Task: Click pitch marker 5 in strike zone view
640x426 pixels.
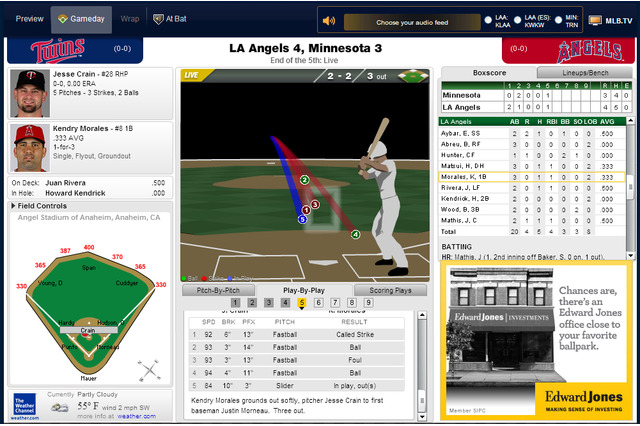Action: (x=302, y=220)
